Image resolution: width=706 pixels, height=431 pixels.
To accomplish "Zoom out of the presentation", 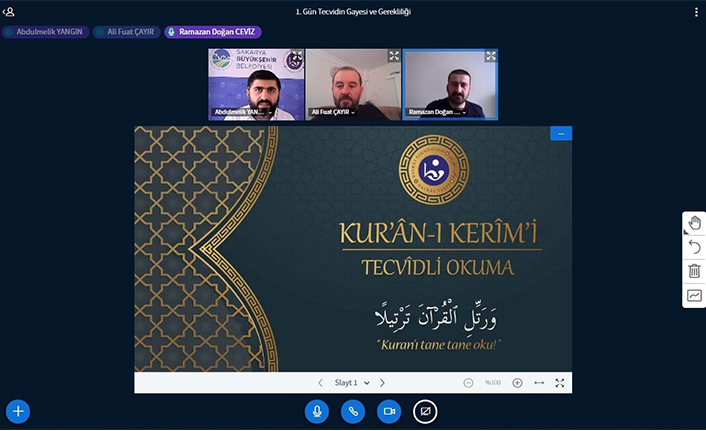I will [468, 383].
